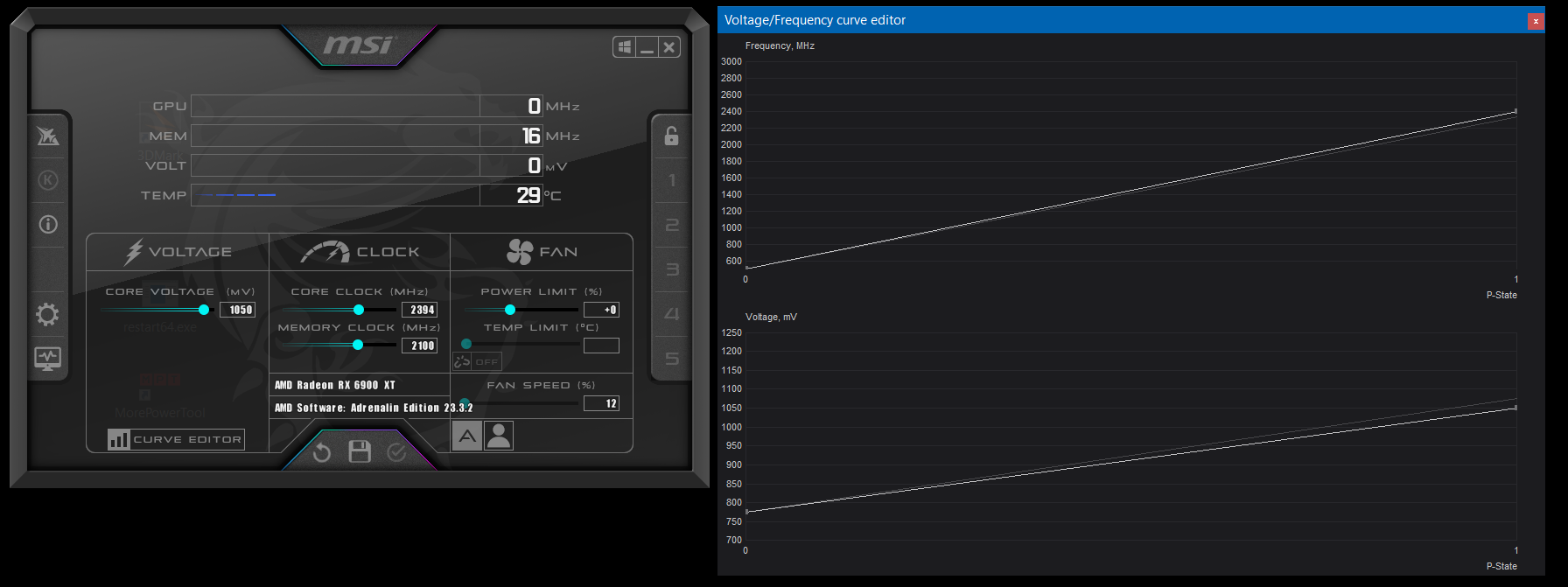
Task: Open the MSI Kombustor stress test icon
Action: coord(48,136)
